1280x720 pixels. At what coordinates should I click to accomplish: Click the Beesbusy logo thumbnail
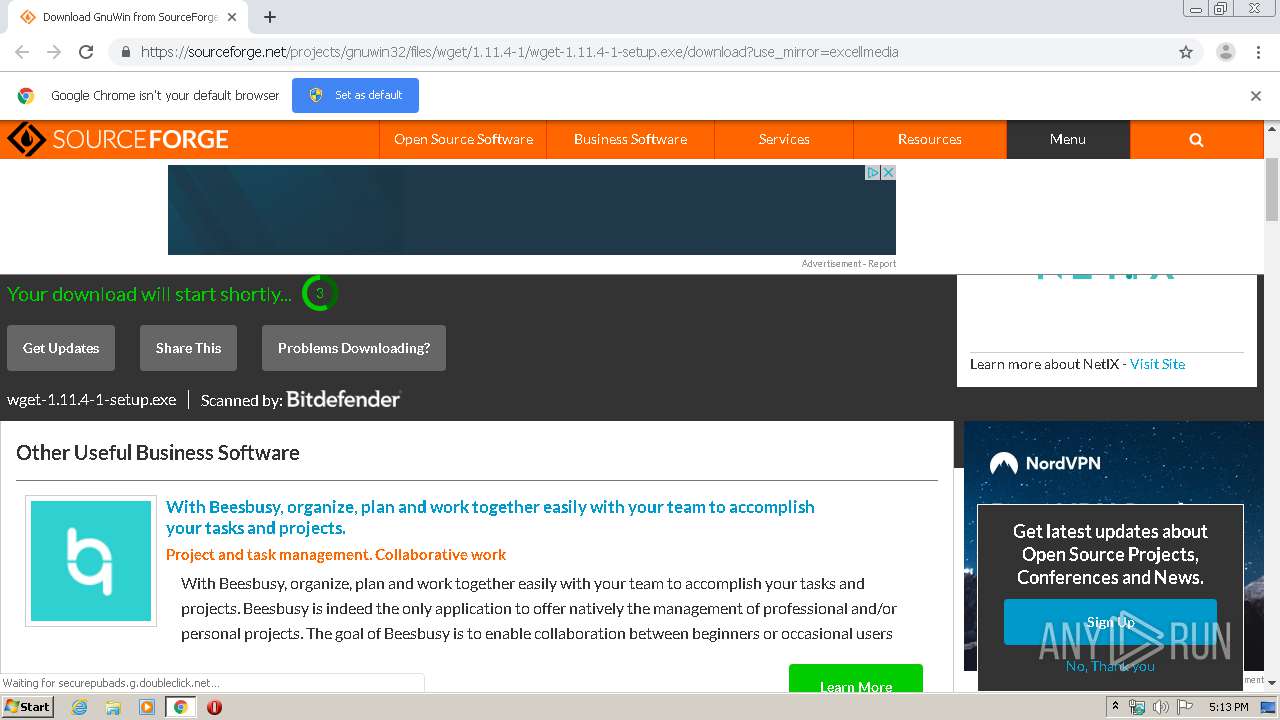(91, 561)
